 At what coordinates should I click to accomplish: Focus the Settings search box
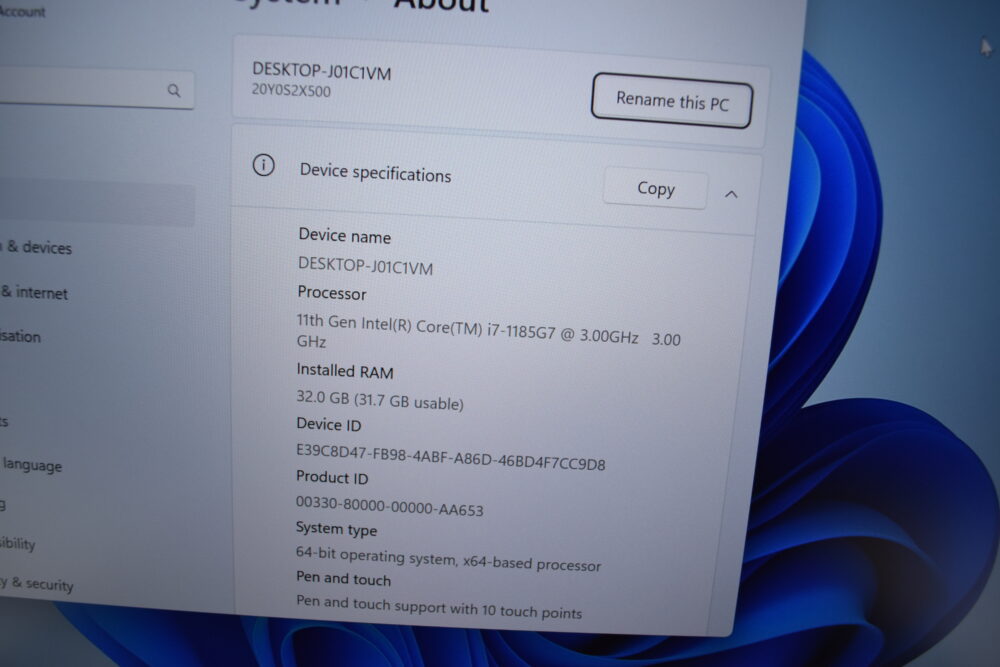[96, 89]
